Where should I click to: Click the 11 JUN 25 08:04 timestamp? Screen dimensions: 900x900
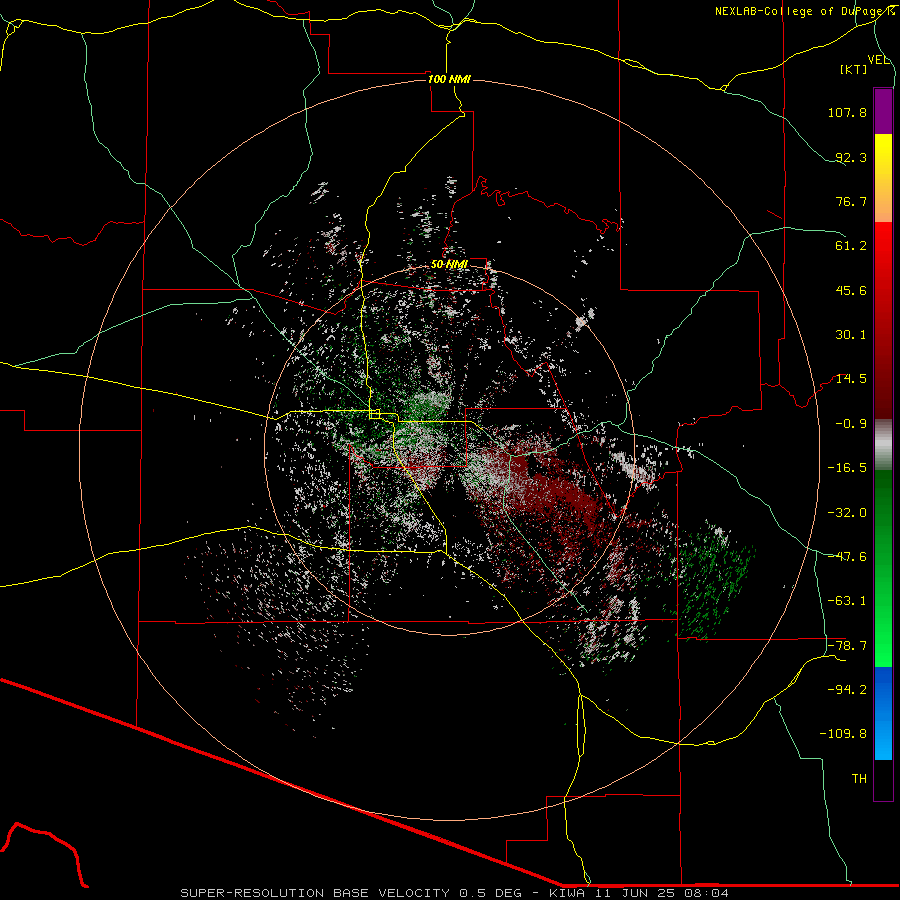pos(661,893)
